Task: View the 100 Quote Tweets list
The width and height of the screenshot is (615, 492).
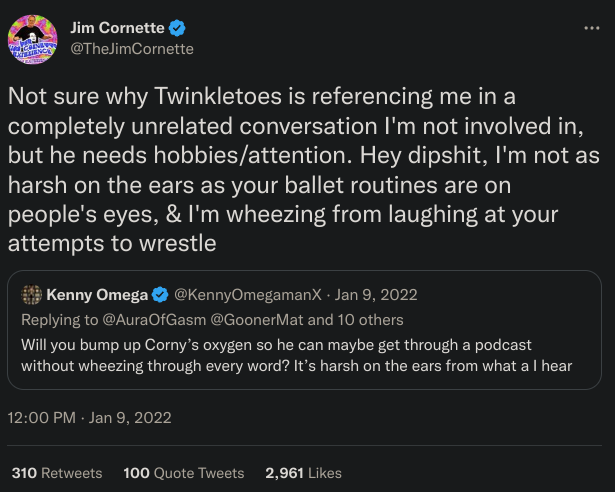Action: pyautogui.click(x=183, y=473)
